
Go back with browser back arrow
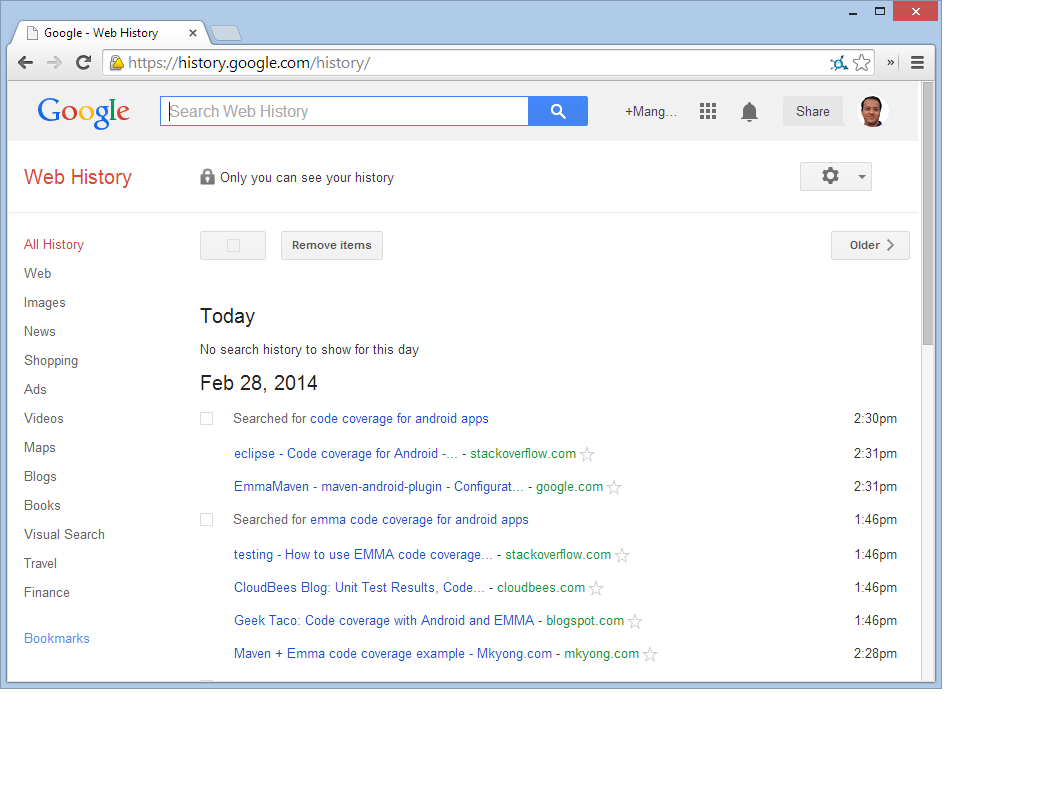(x=25, y=63)
